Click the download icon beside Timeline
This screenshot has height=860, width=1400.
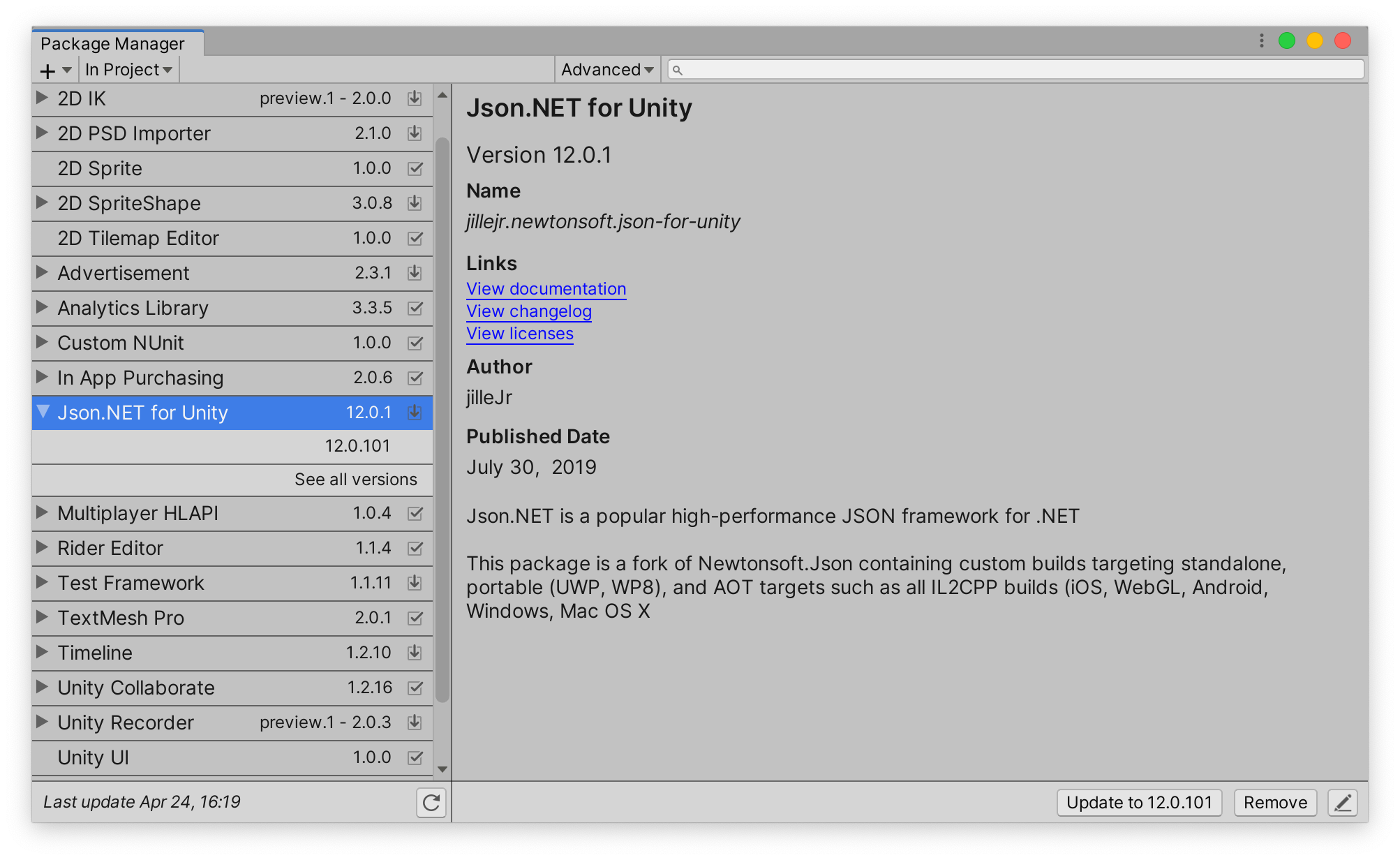pyautogui.click(x=415, y=653)
